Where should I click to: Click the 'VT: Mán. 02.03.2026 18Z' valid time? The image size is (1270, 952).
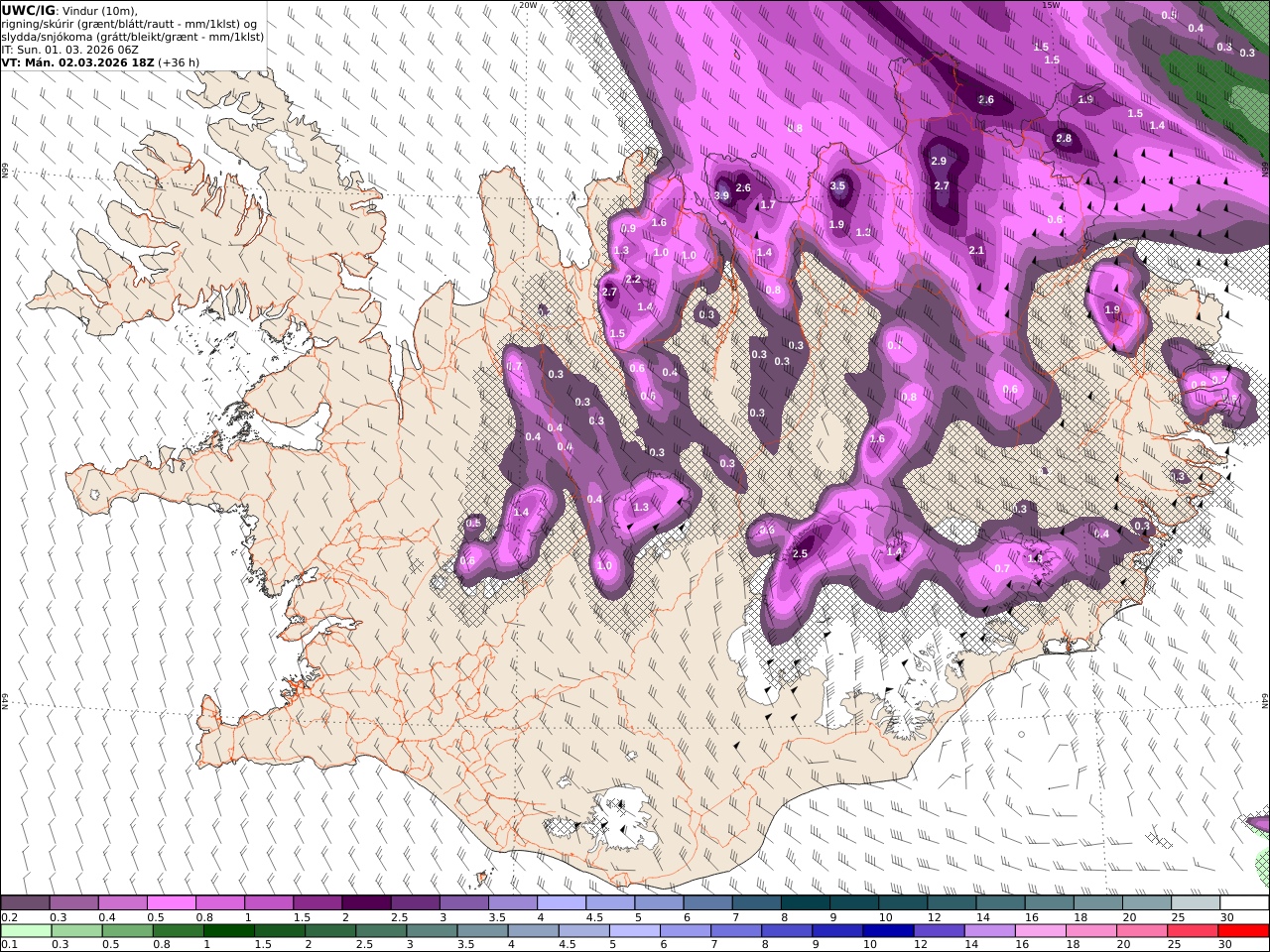pos(77,61)
